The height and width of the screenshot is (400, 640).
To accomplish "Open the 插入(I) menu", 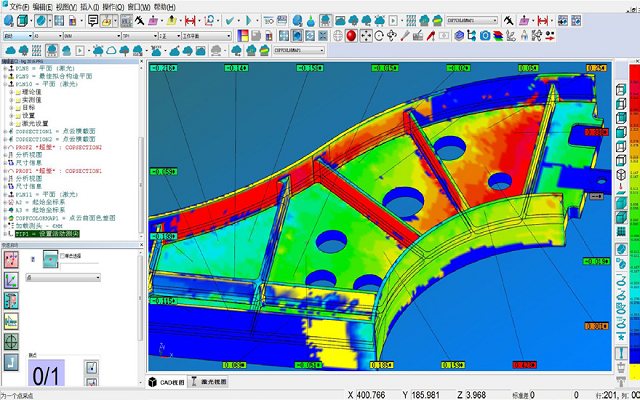I will (x=90, y=7).
